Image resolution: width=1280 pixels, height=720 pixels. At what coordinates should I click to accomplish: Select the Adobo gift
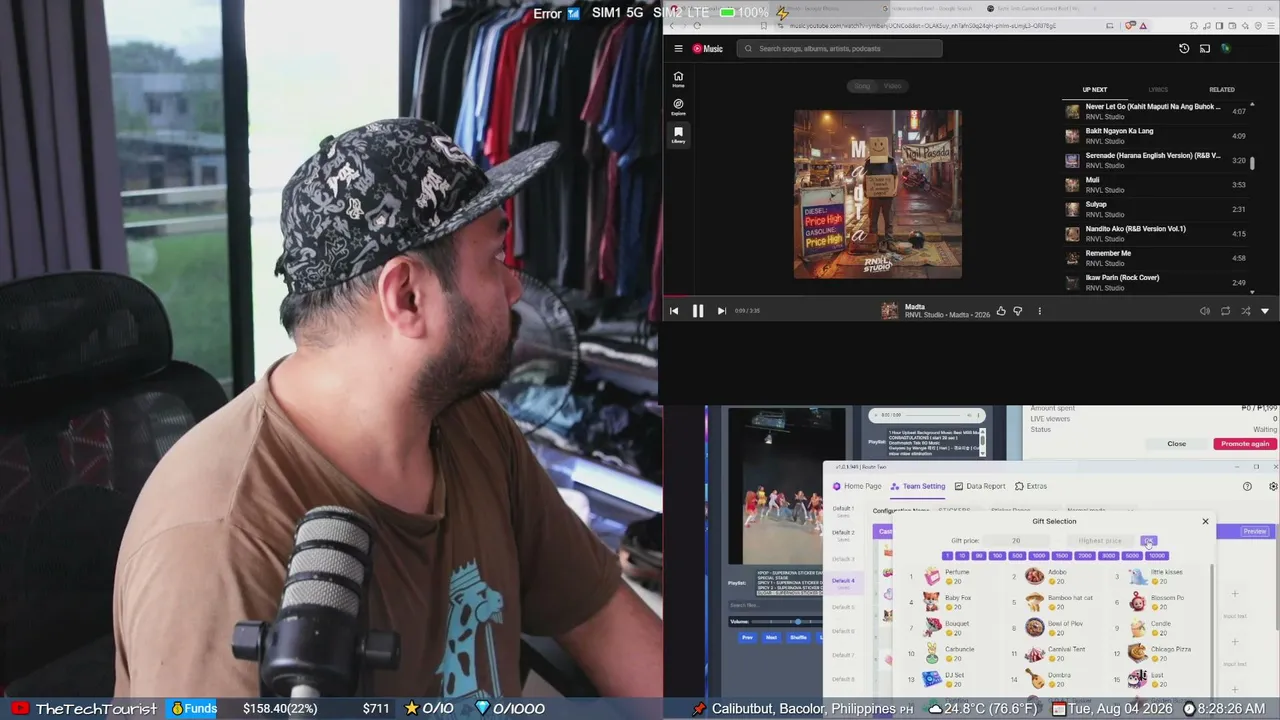[1047, 576]
